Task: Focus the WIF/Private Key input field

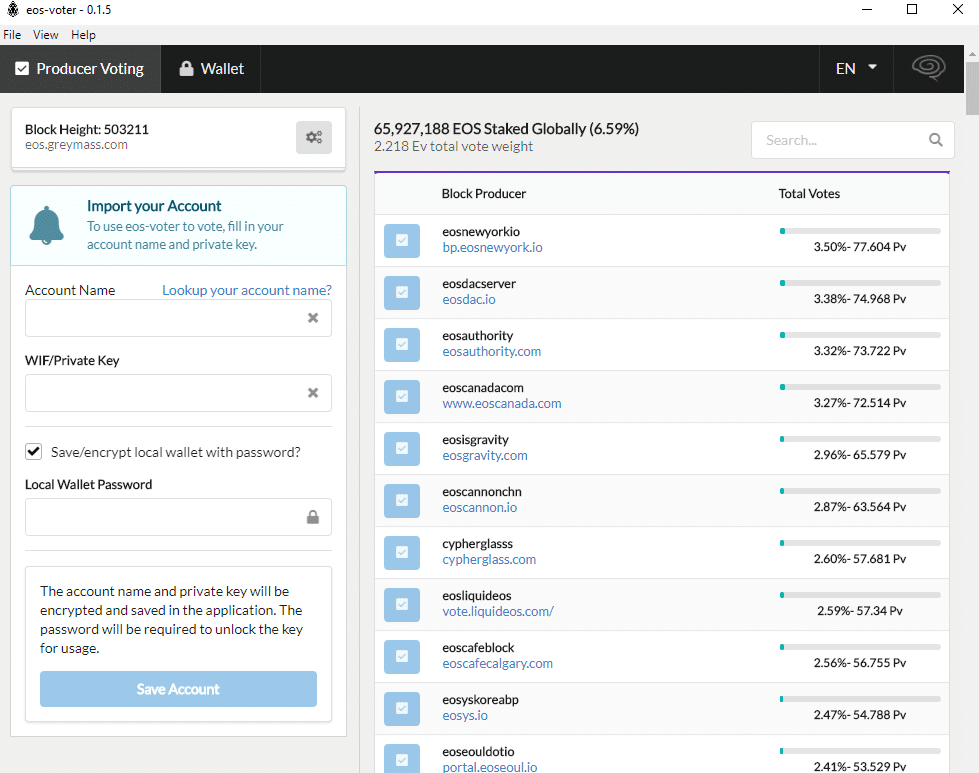Action: (x=178, y=393)
